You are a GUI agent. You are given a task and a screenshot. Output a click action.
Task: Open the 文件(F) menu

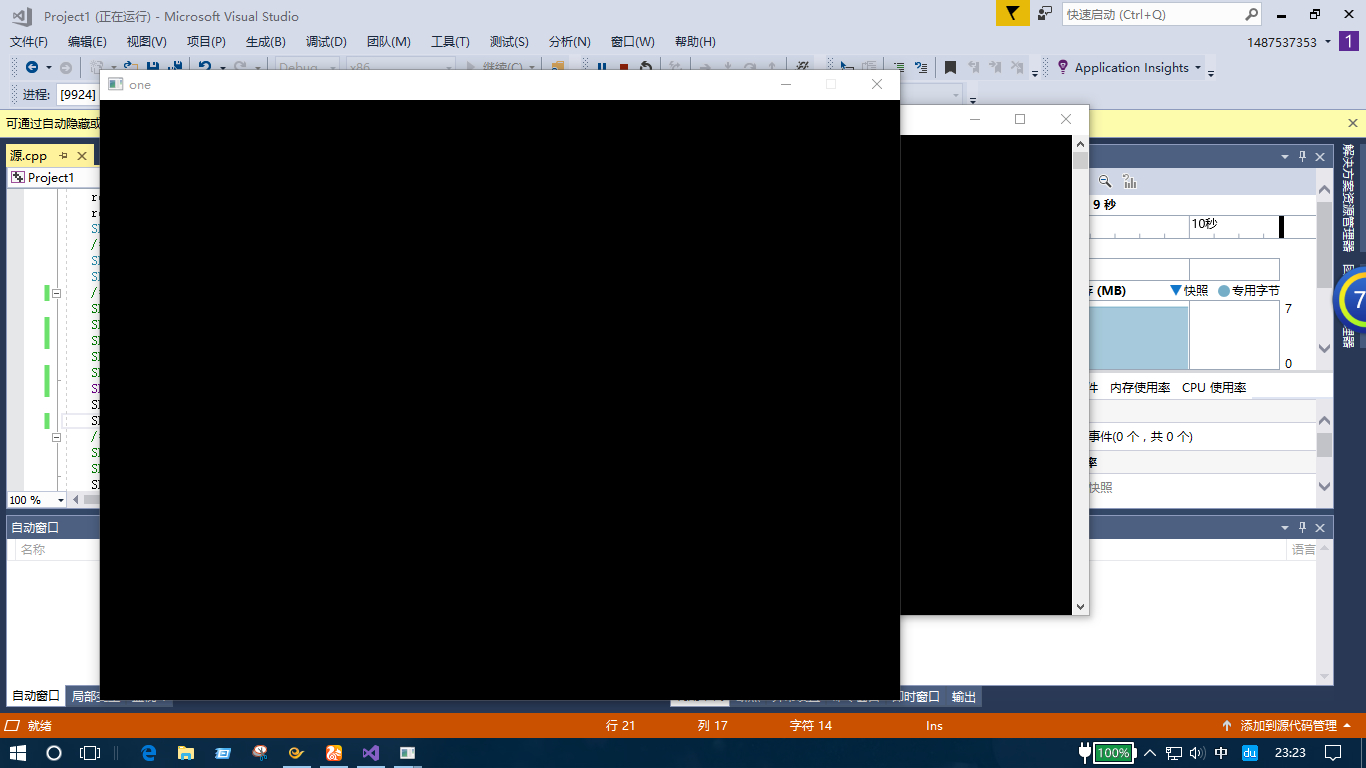pyautogui.click(x=29, y=42)
